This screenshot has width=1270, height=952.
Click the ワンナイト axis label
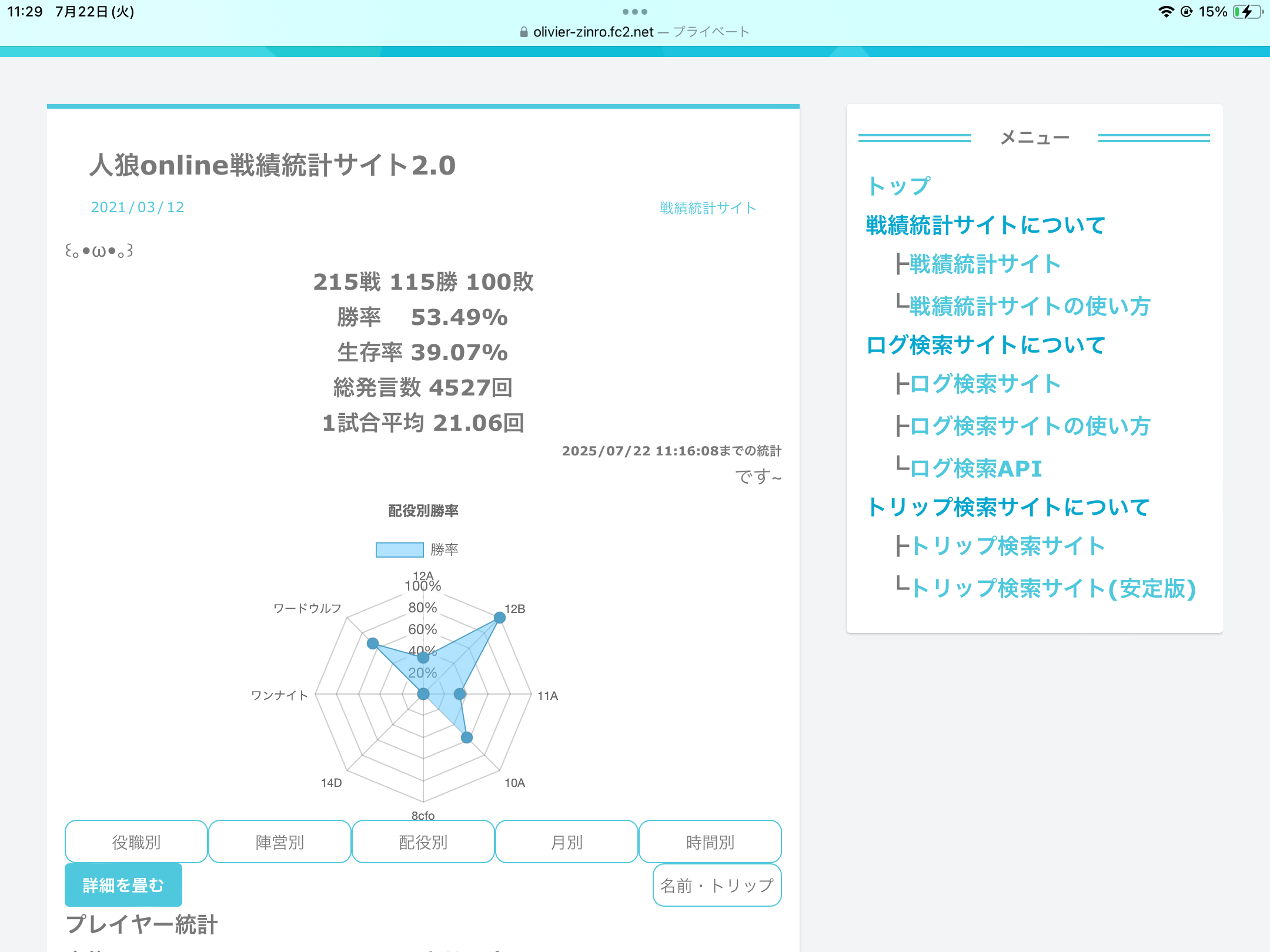click(x=280, y=696)
